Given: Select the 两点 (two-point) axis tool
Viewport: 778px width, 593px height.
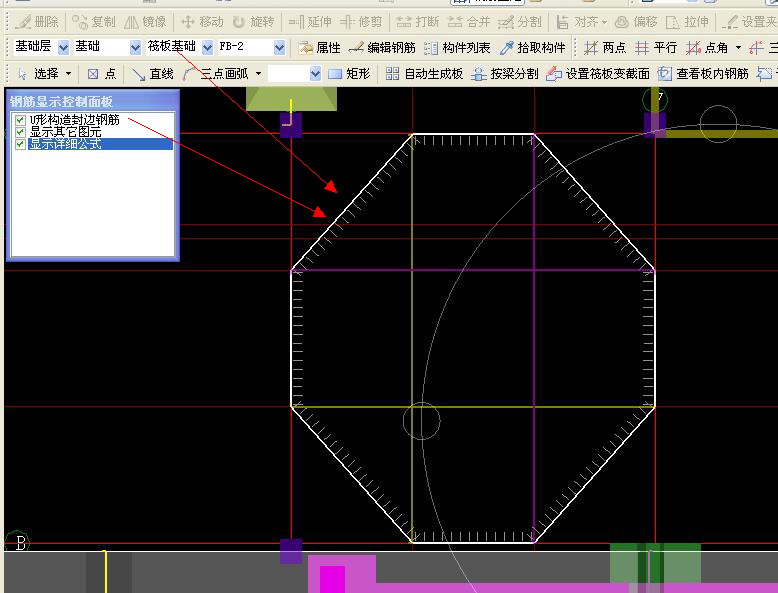Looking at the screenshot, I should click(x=605, y=48).
